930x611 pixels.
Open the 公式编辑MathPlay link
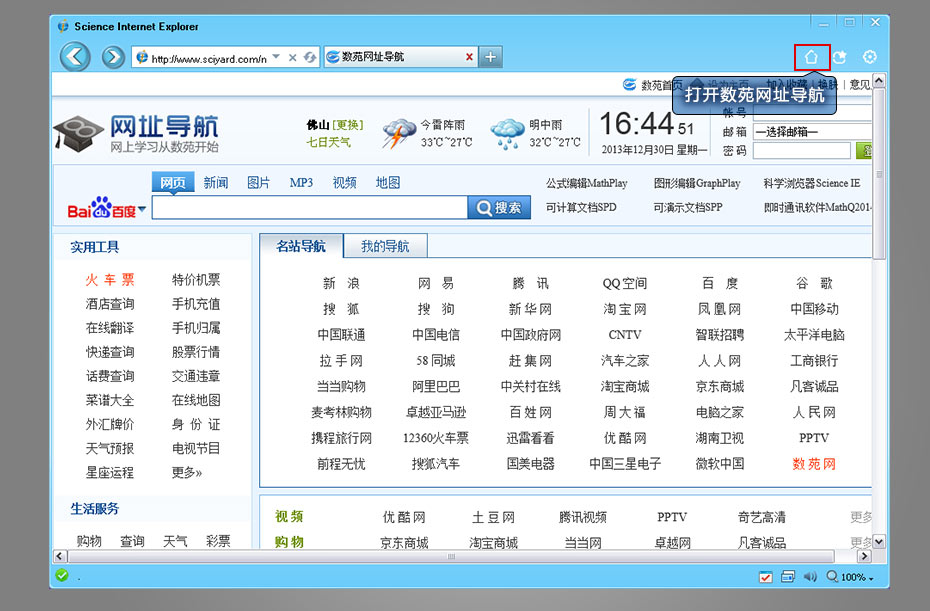(x=587, y=183)
